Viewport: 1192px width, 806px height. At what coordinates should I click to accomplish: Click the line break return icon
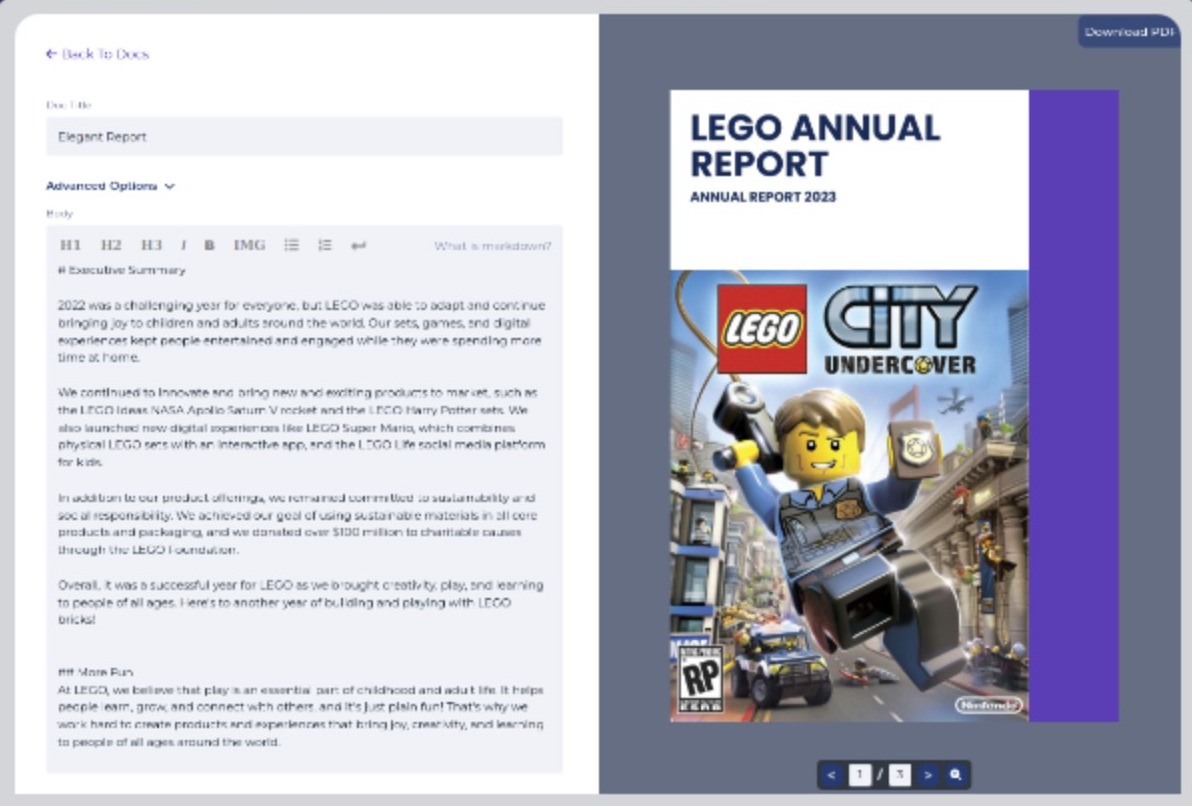point(358,245)
